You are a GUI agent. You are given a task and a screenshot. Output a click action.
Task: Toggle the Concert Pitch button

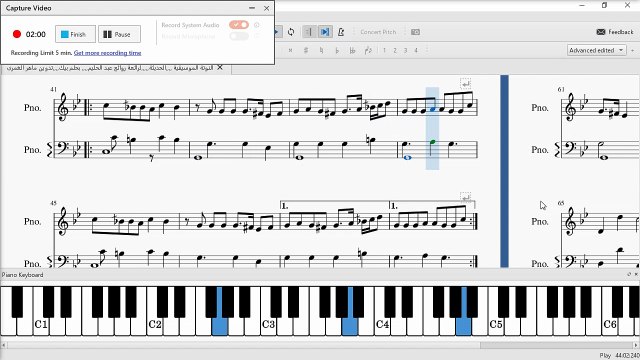[378, 32]
